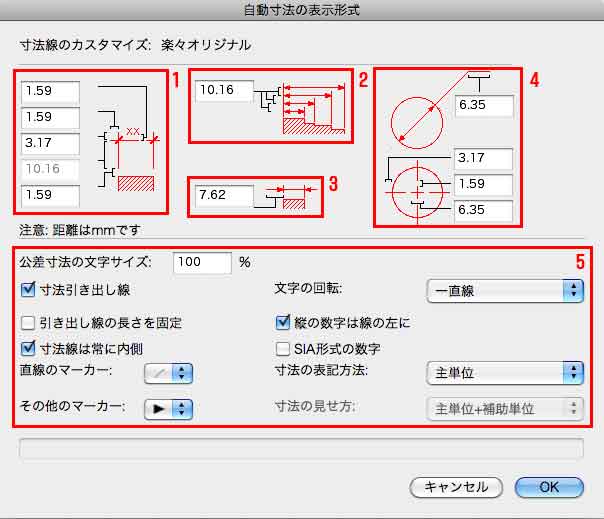Click the slash marker icon for 直線のマーカー
Image resolution: width=604 pixels, height=519 pixels.
[x=158, y=372]
